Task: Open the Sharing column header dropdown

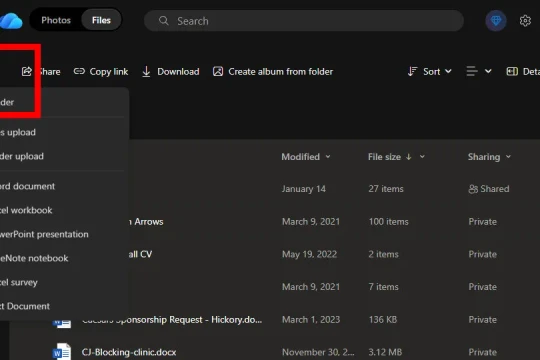Action: [x=489, y=157]
